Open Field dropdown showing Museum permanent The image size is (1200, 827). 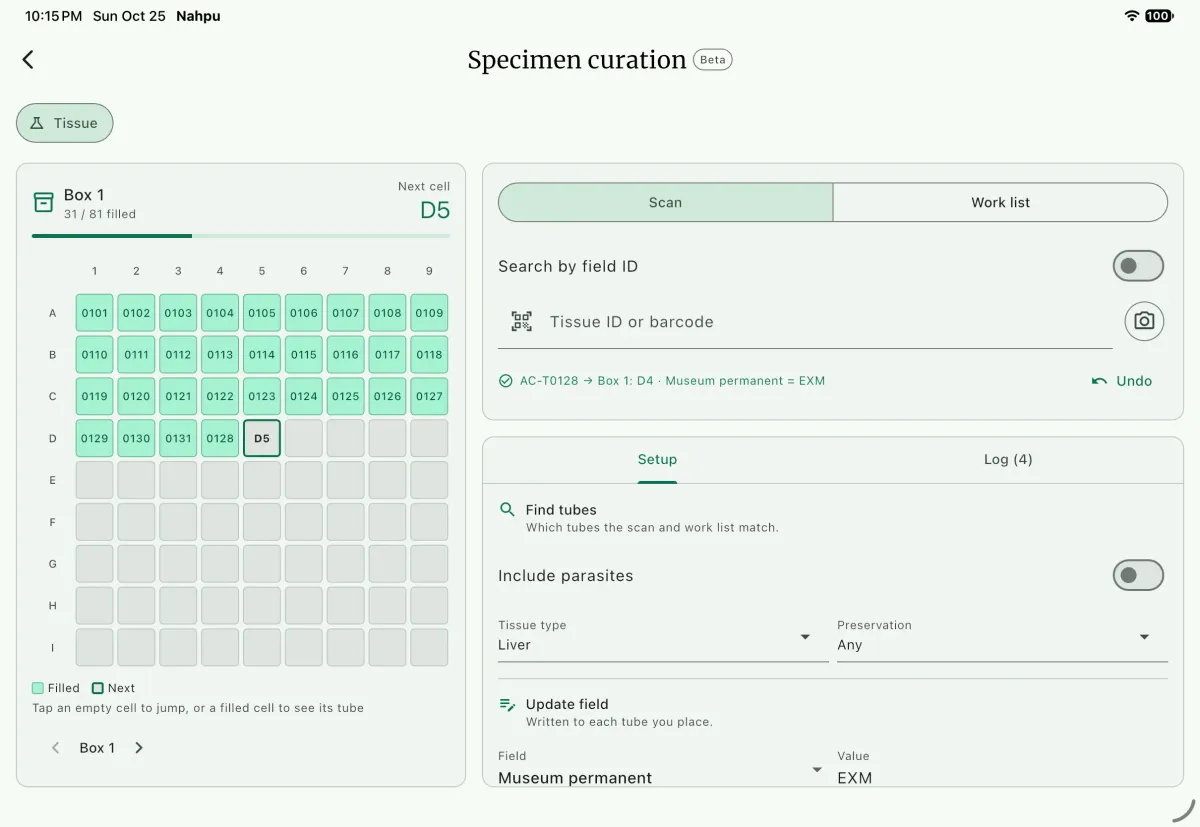coord(662,769)
